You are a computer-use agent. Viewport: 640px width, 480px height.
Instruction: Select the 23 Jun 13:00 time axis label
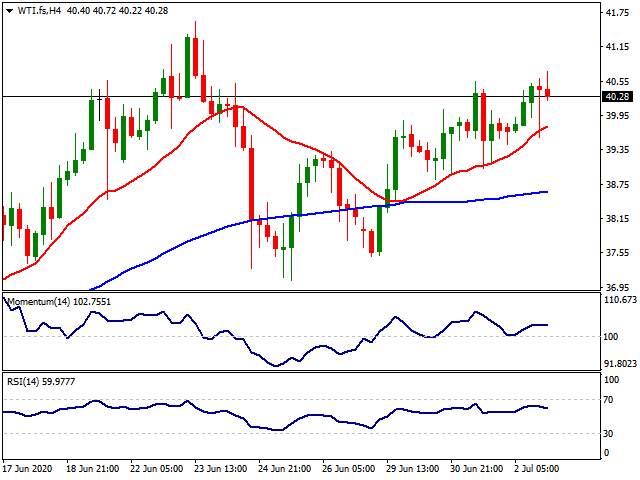click(x=220, y=468)
